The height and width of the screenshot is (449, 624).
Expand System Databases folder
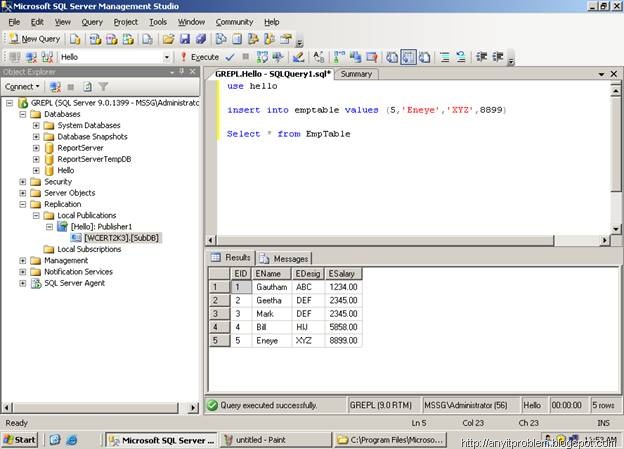click(36, 125)
